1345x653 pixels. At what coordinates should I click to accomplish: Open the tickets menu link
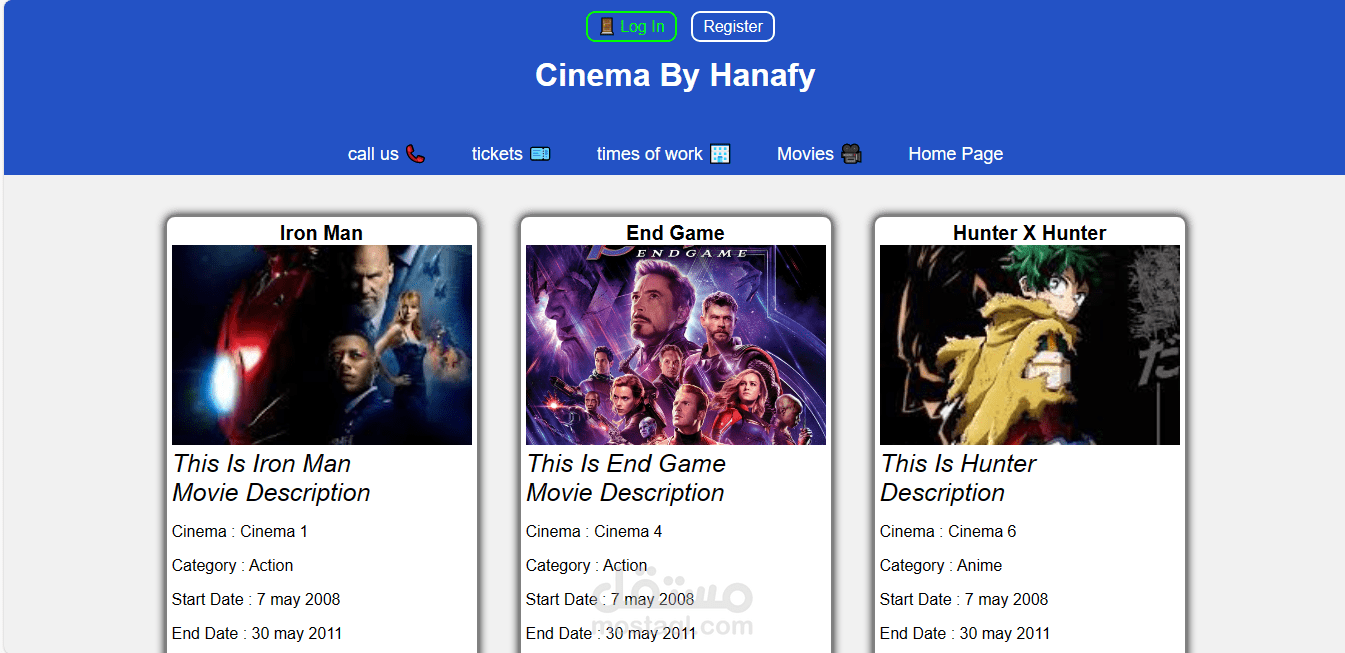coord(511,154)
